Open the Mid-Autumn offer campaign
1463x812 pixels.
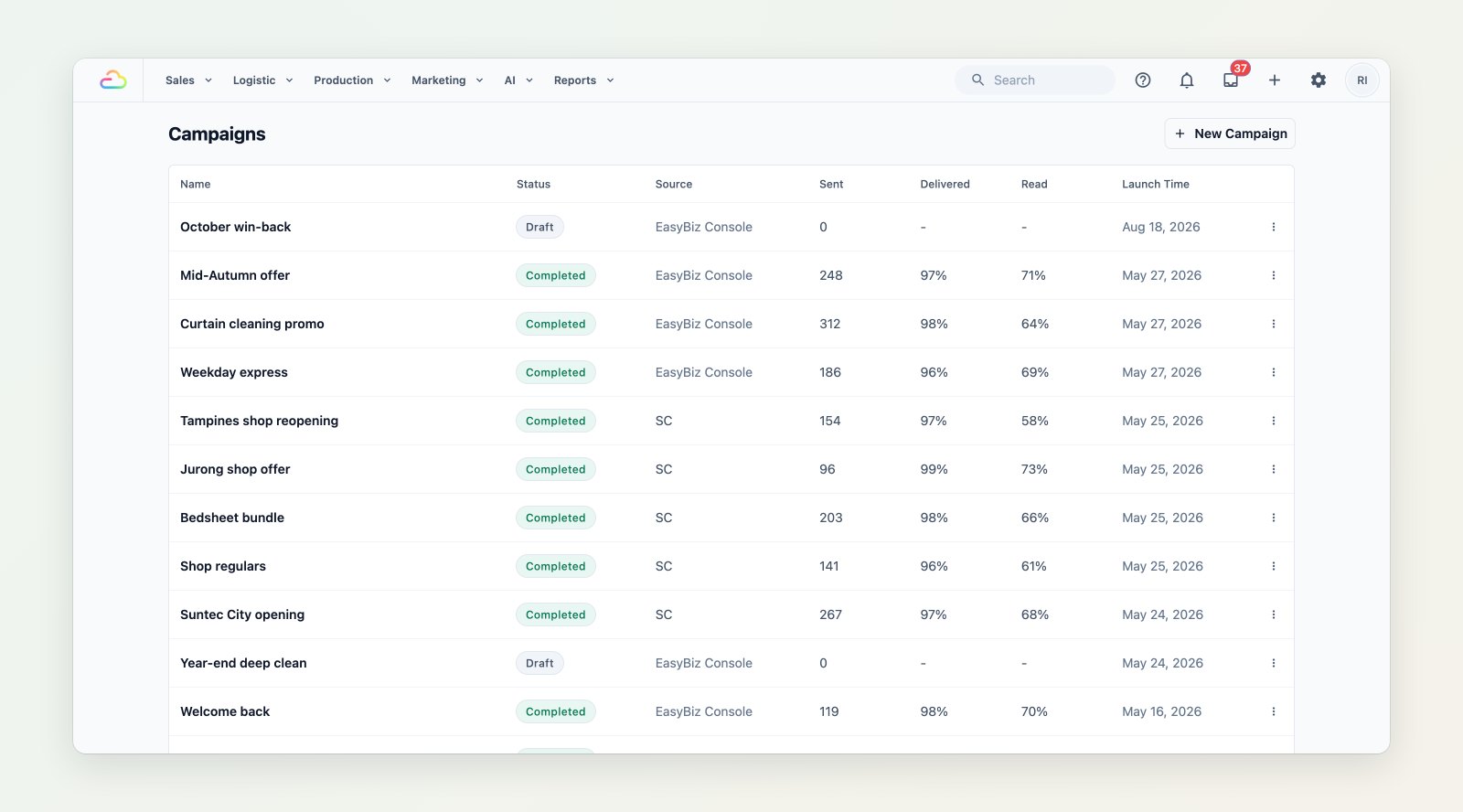click(x=235, y=275)
